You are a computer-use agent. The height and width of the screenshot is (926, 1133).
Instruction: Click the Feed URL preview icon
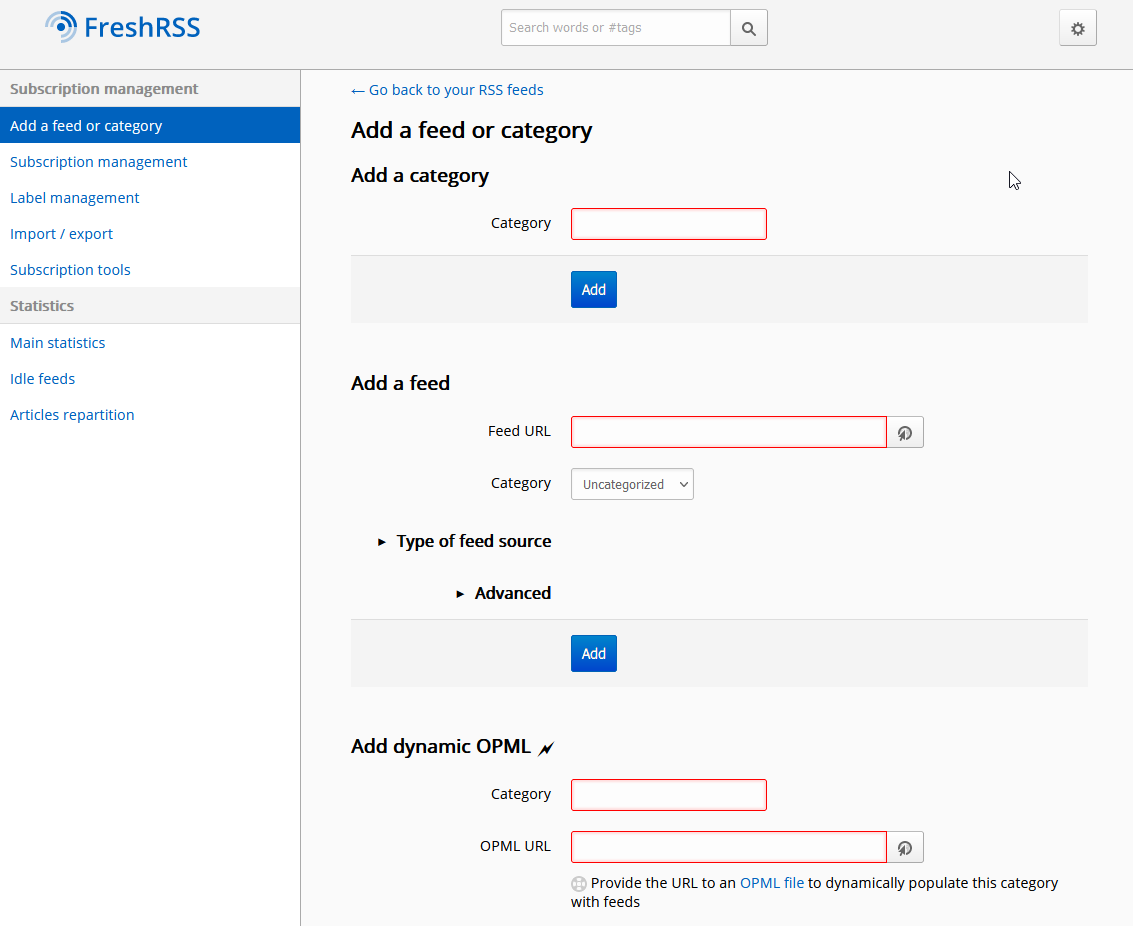click(905, 433)
